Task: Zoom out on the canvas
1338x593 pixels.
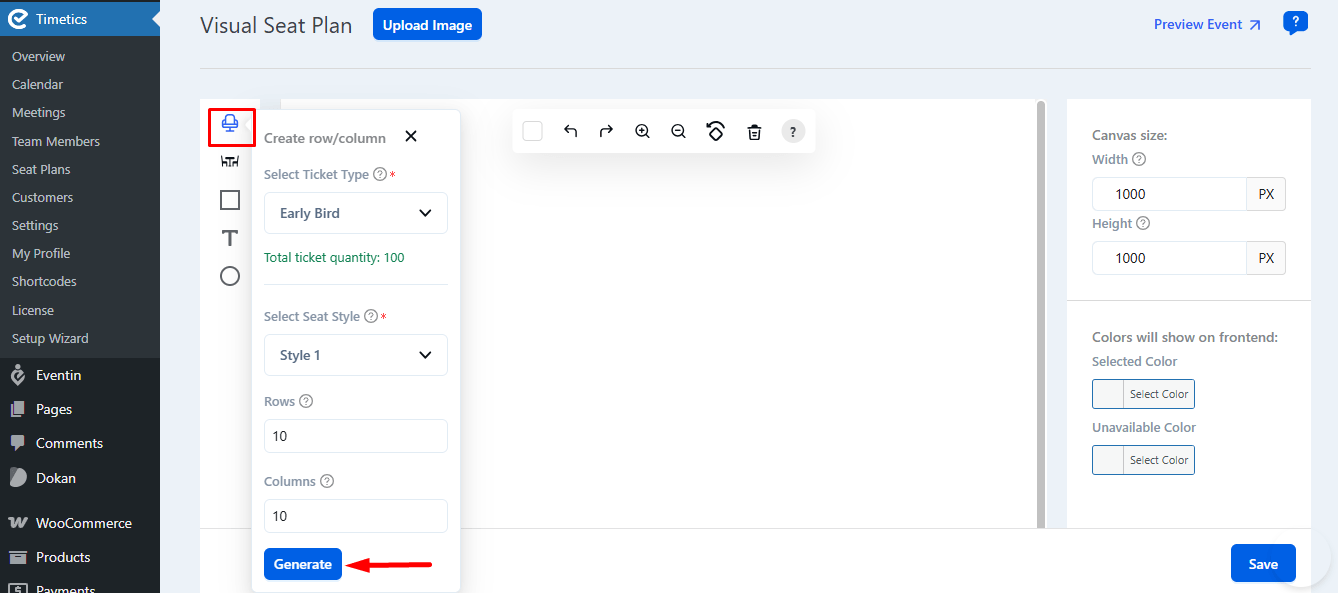Action: [678, 131]
